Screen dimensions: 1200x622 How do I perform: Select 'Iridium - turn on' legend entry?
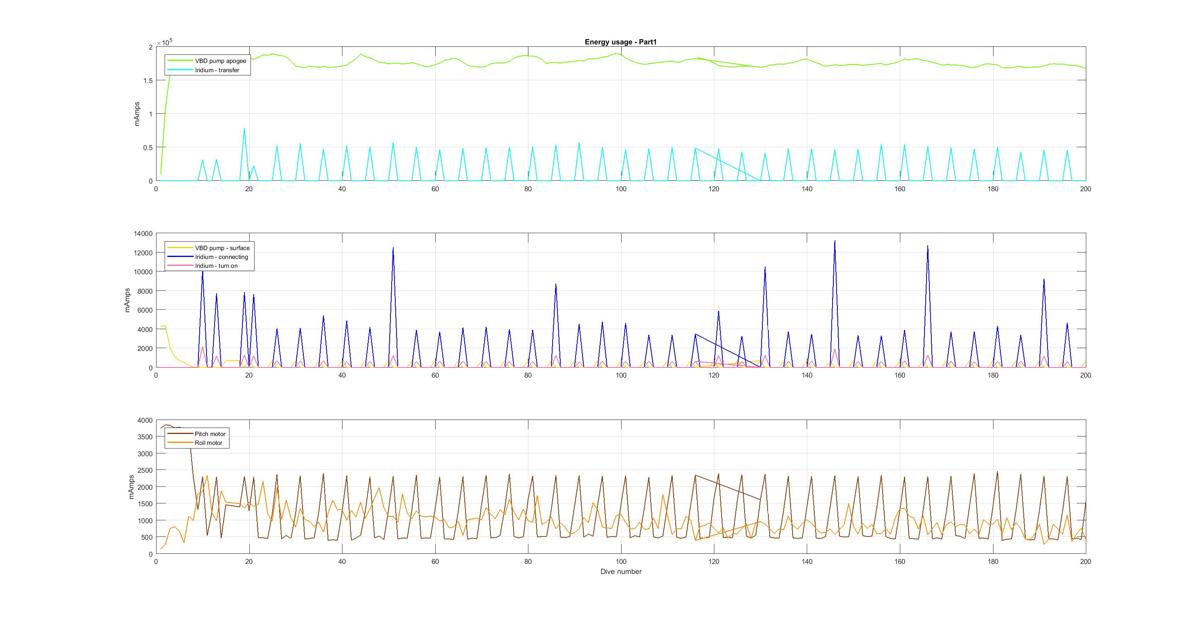pyautogui.click(x=205, y=266)
